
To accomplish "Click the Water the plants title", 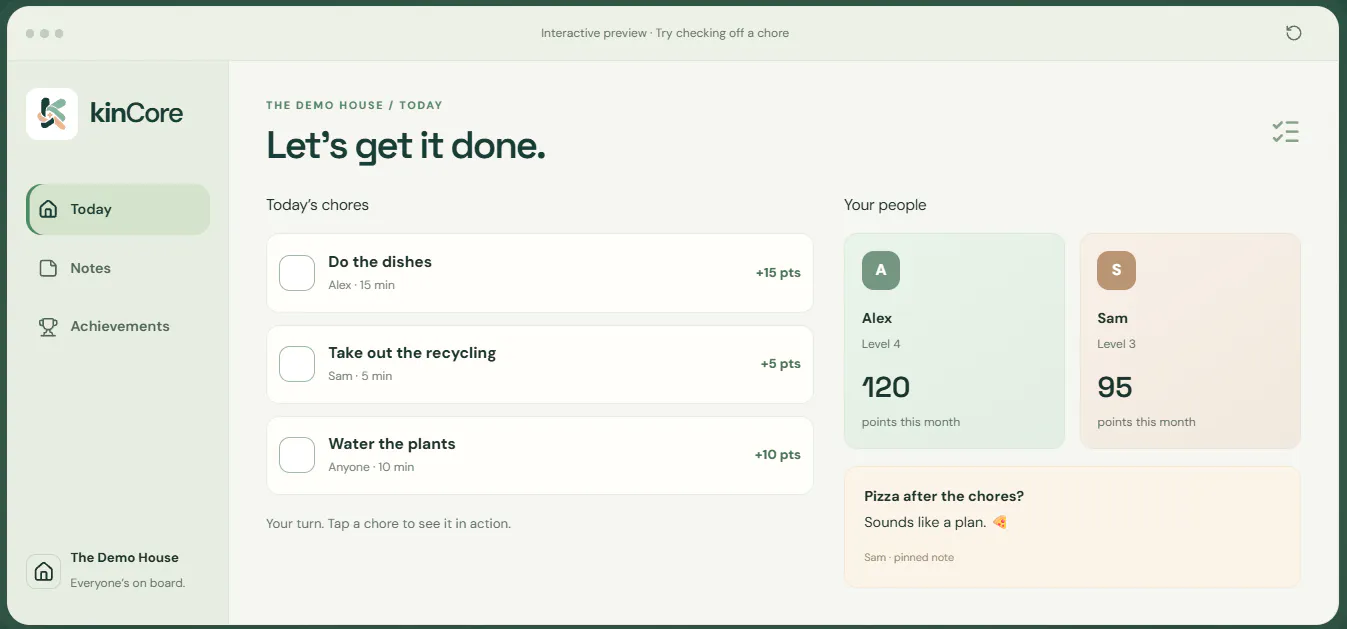I will 392,444.
